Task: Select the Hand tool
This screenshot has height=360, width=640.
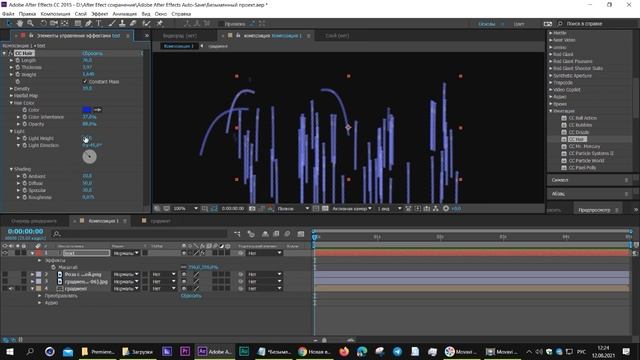Action: coord(20,24)
